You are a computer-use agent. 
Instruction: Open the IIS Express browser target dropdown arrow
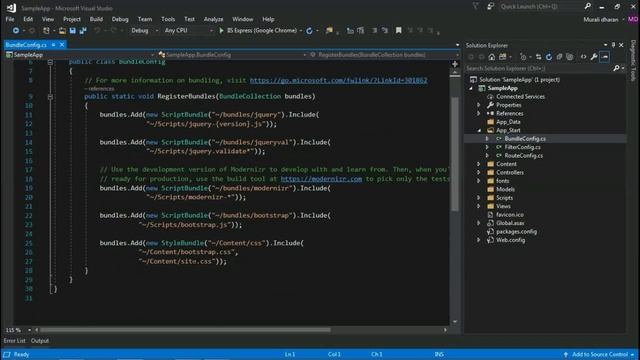click(x=301, y=31)
